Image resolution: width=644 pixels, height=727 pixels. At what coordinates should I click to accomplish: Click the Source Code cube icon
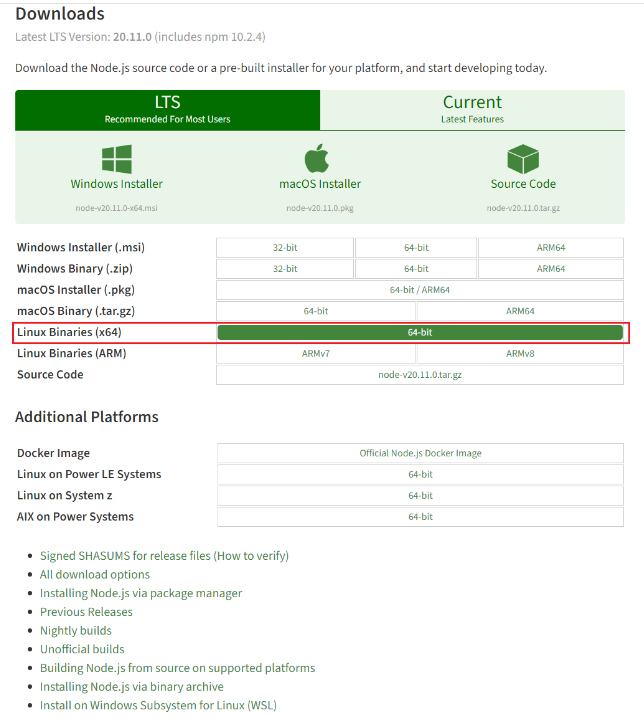point(523,159)
